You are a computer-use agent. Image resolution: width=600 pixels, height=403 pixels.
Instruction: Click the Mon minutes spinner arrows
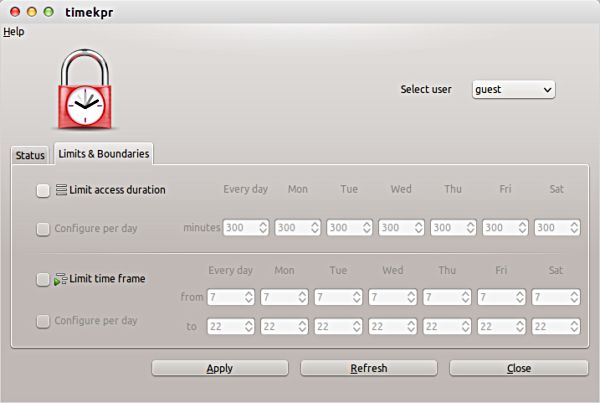pyautogui.click(x=315, y=227)
